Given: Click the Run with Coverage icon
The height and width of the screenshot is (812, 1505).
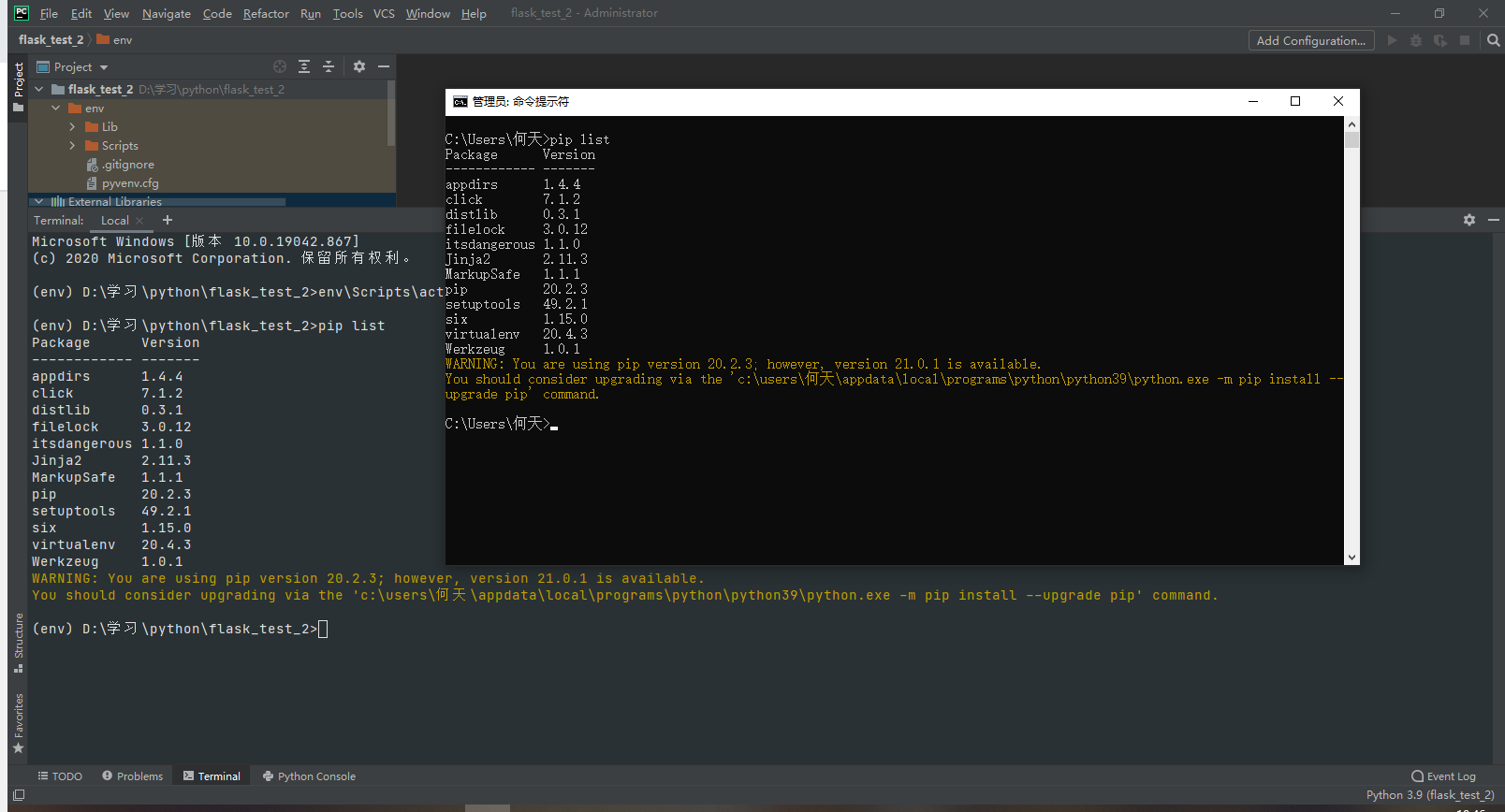Looking at the screenshot, I should click(1440, 40).
